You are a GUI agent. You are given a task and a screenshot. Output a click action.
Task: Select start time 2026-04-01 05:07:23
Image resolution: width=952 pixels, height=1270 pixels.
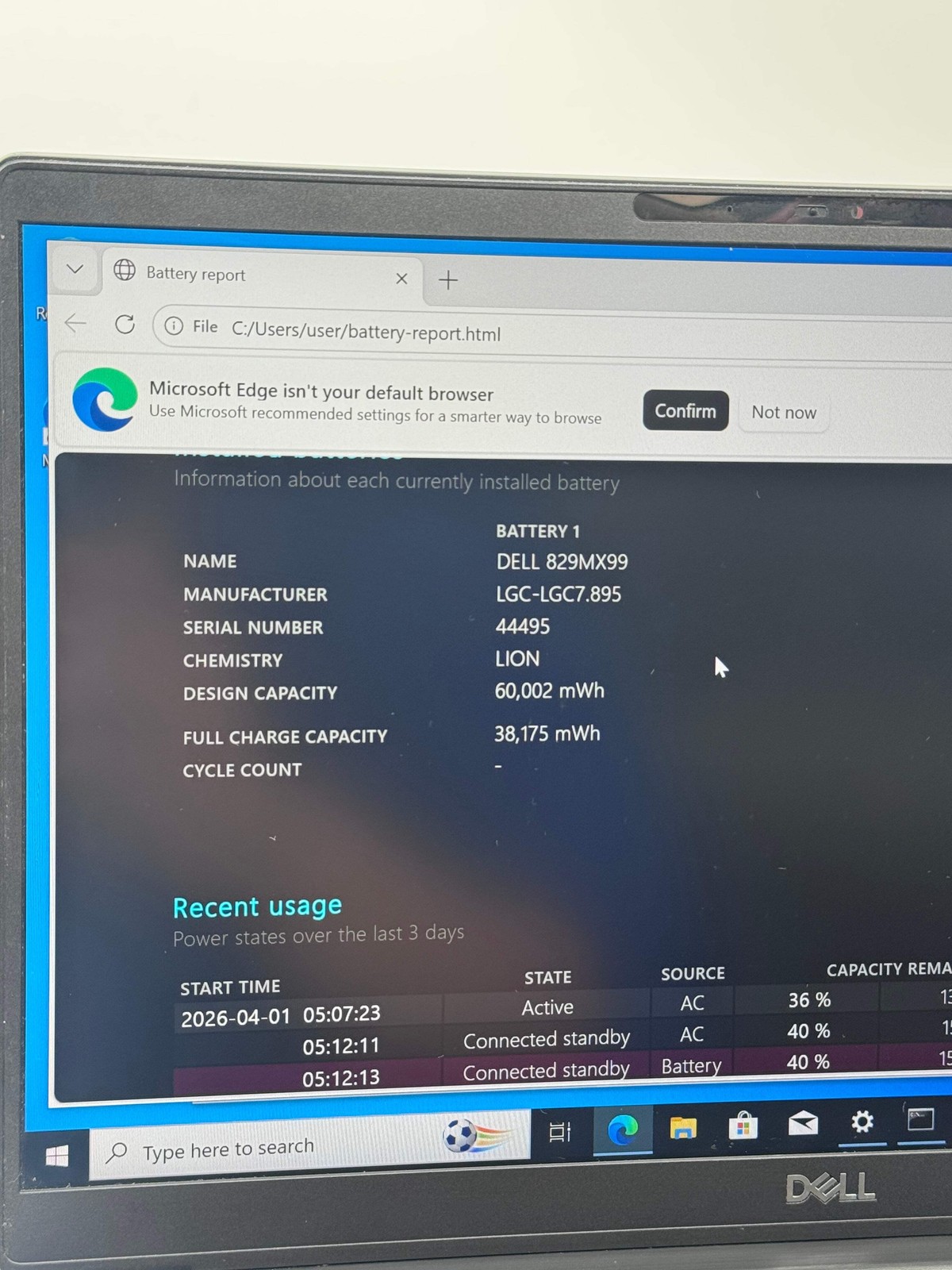[281, 1016]
